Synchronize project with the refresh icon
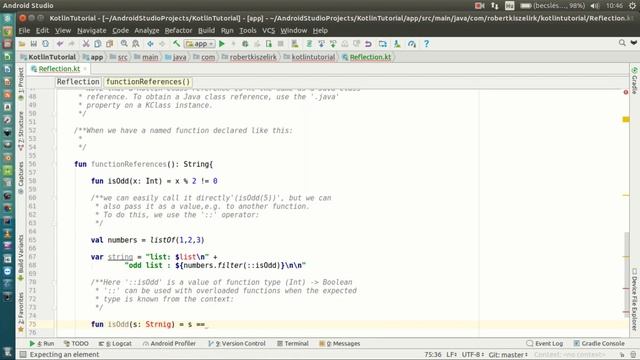The height and width of the screenshot is (360, 640). (45, 44)
